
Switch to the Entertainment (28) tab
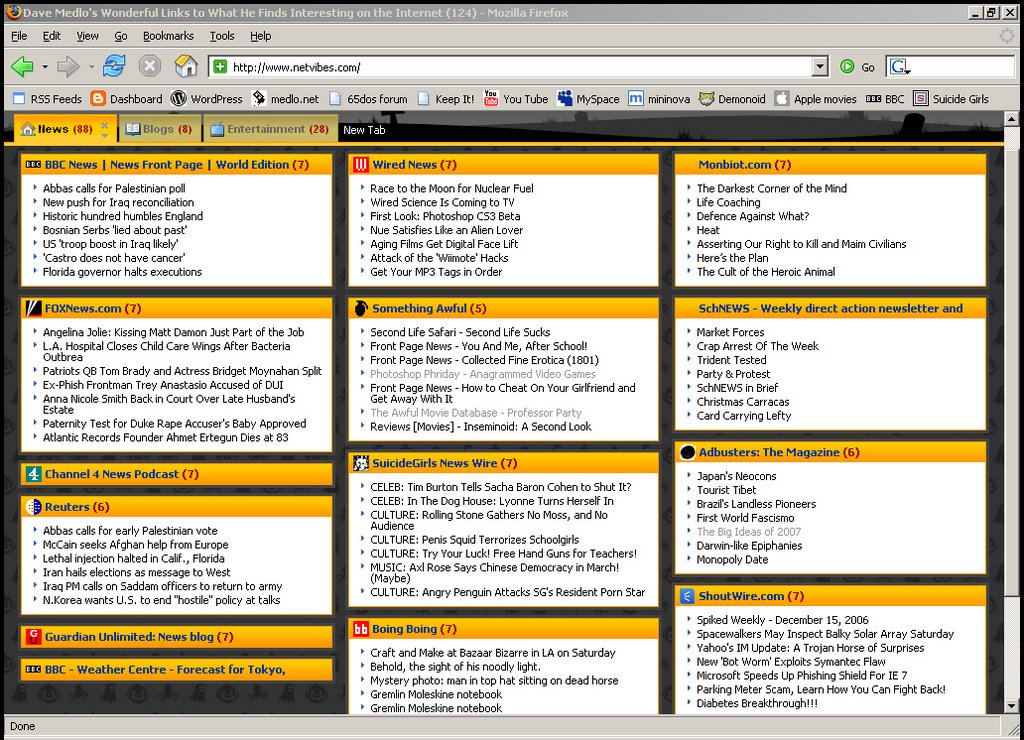click(x=270, y=129)
